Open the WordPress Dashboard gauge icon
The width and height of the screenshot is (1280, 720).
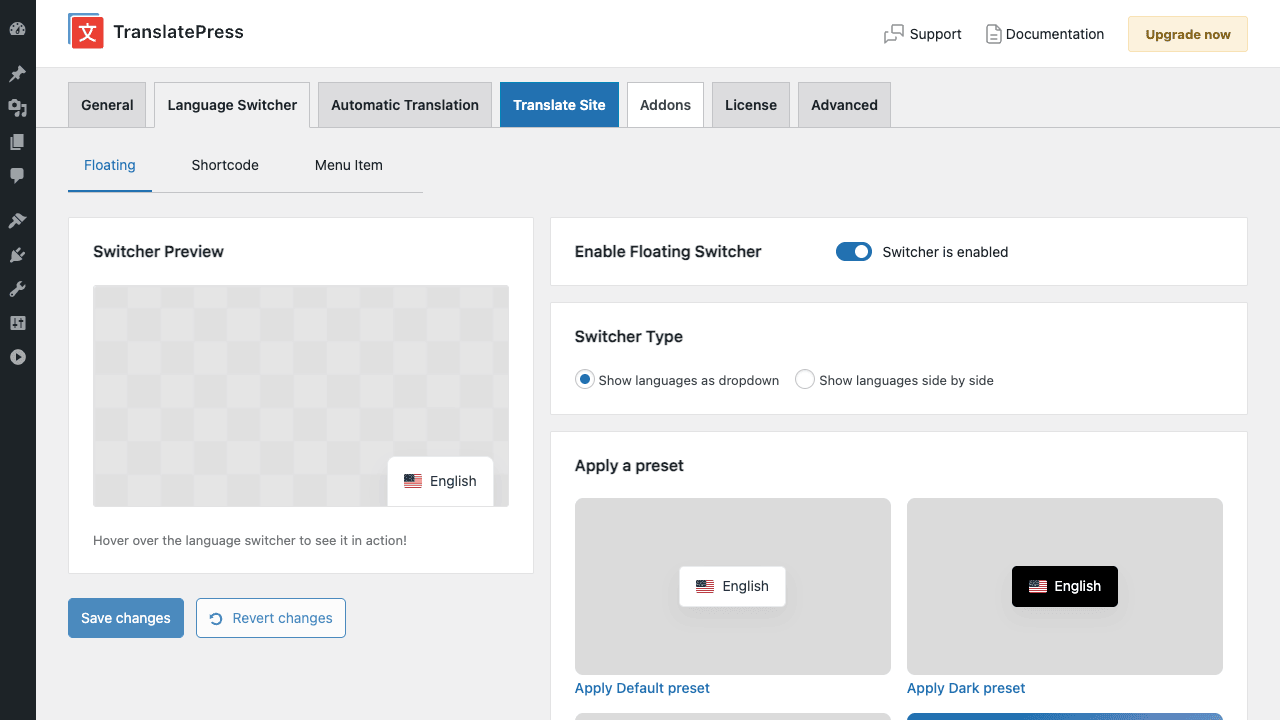(17, 29)
